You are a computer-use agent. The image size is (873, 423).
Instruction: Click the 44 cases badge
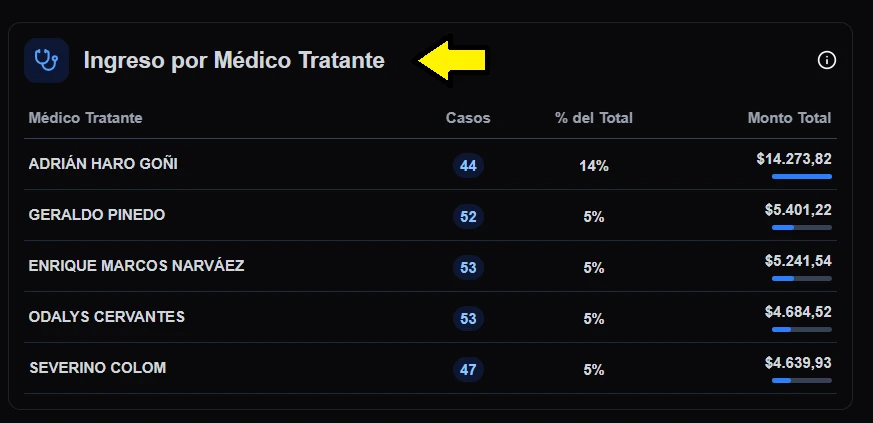pyautogui.click(x=468, y=166)
